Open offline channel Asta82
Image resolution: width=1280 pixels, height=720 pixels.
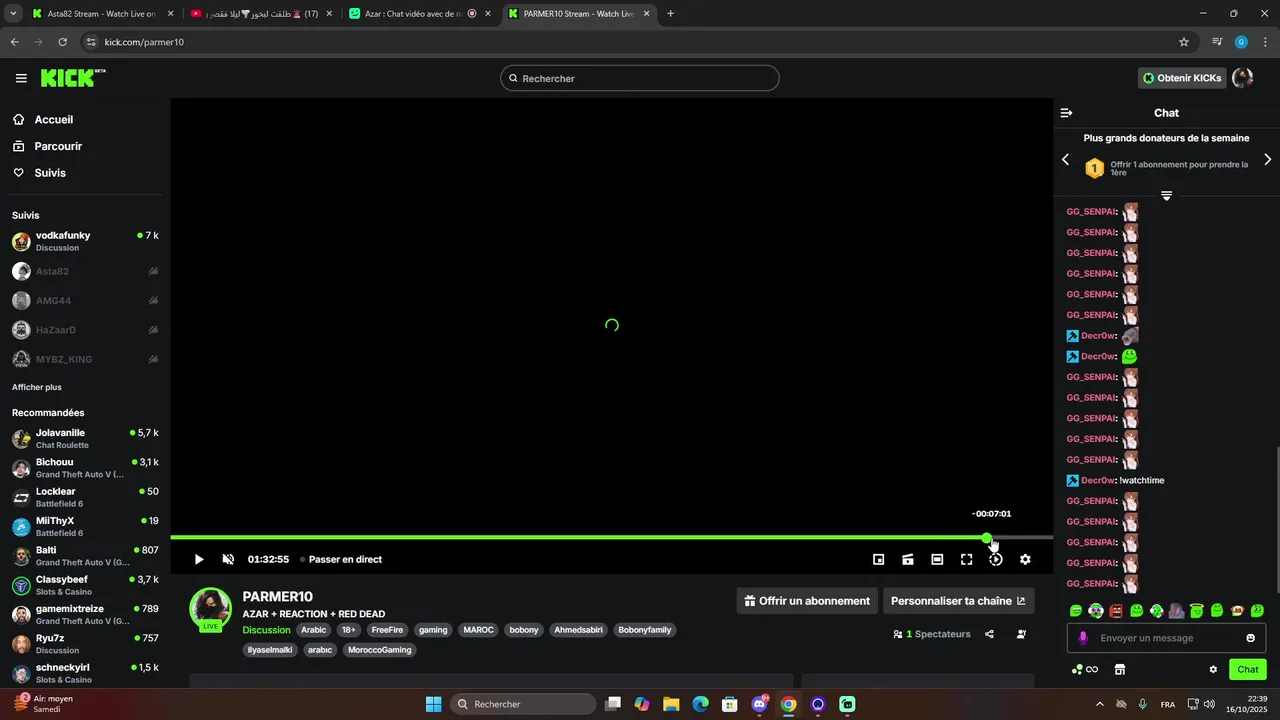85,271
